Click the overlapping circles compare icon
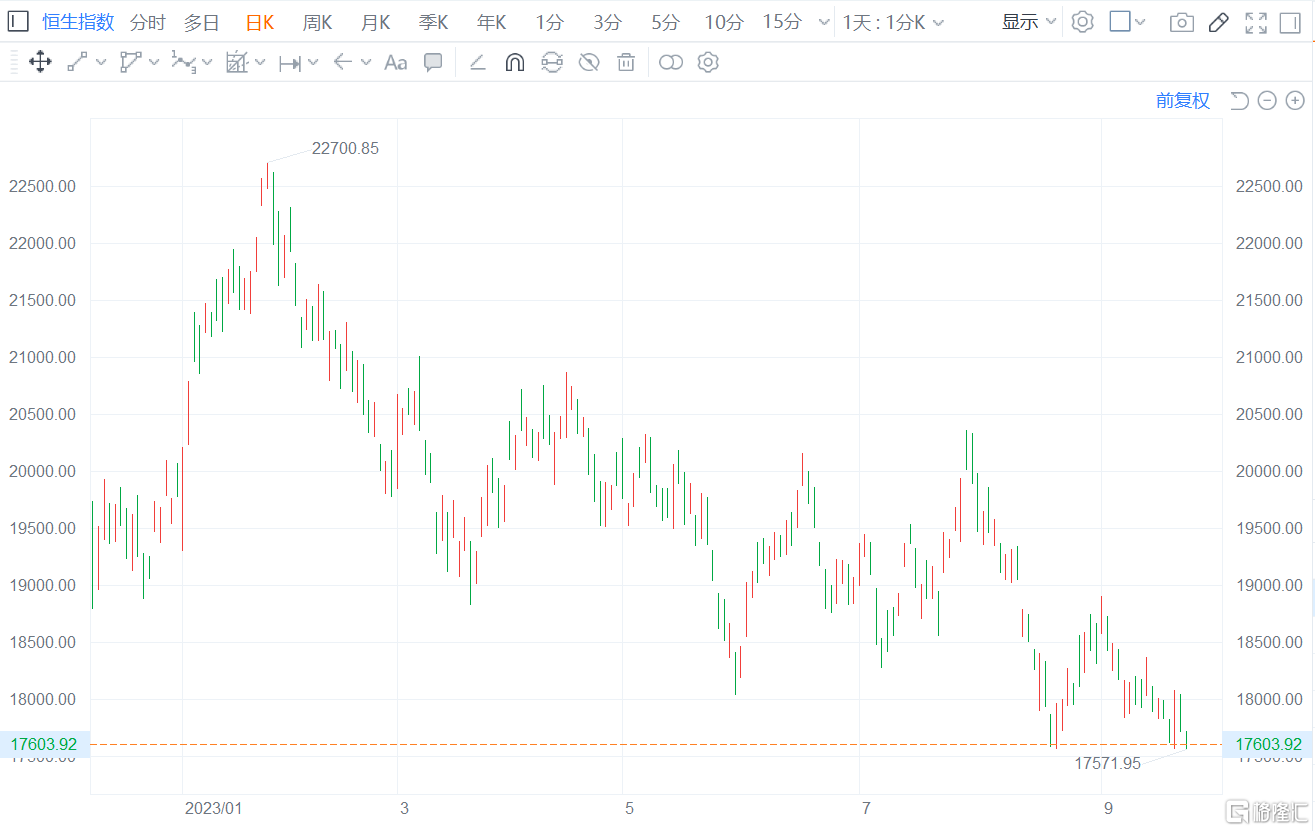Image resolution: width=1315 pixels, height=831 pixels. pyautogui.click(x=671, y=63)
